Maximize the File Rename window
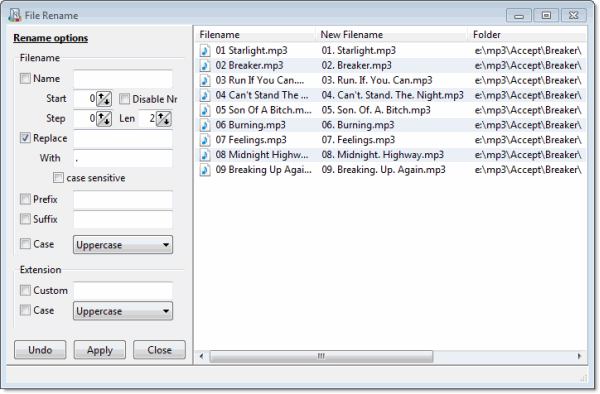Viewport: 600px width, 394px height. click(x=546, y=15)
